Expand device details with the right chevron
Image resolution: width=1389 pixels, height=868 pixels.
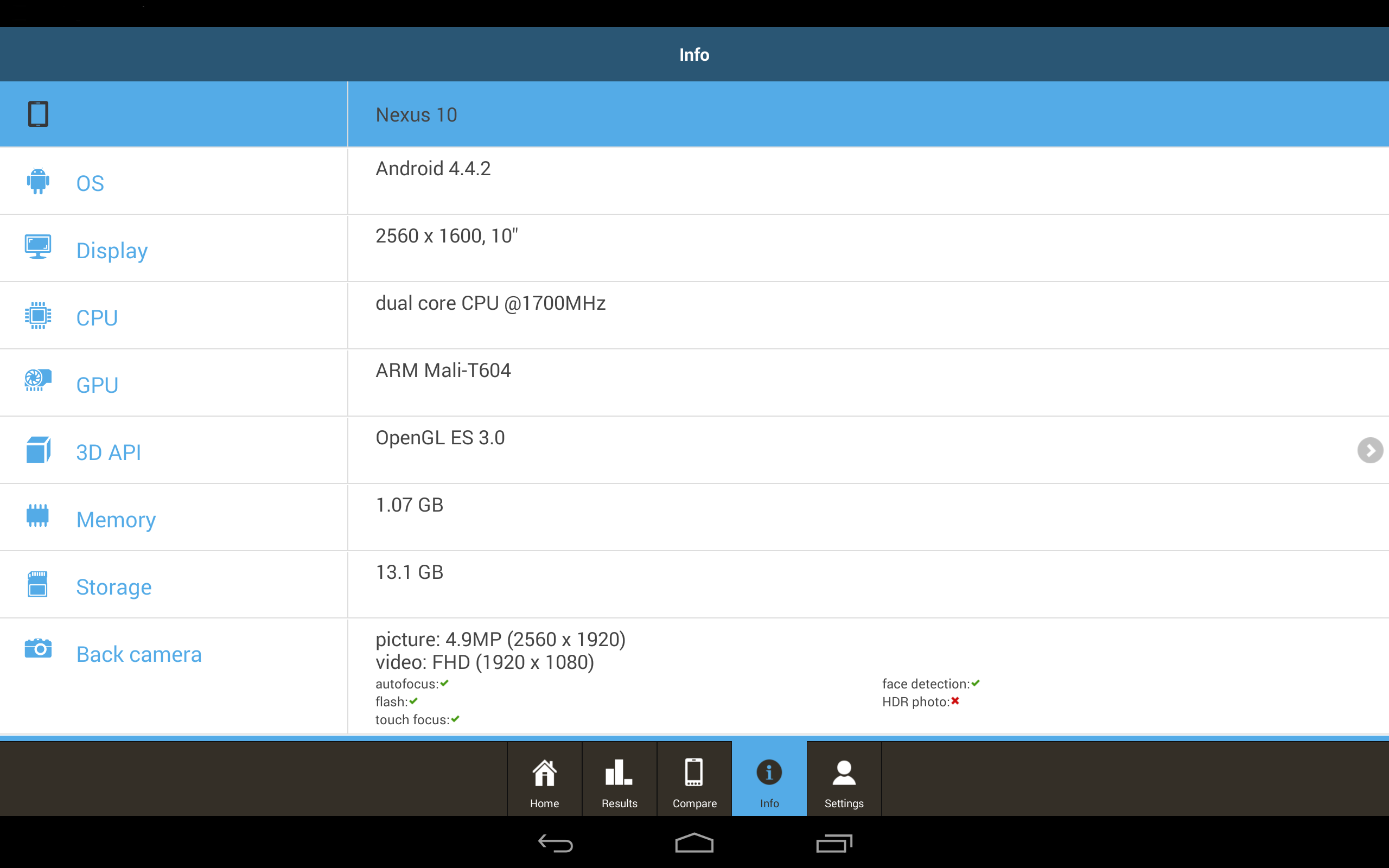click(1372, 451)
